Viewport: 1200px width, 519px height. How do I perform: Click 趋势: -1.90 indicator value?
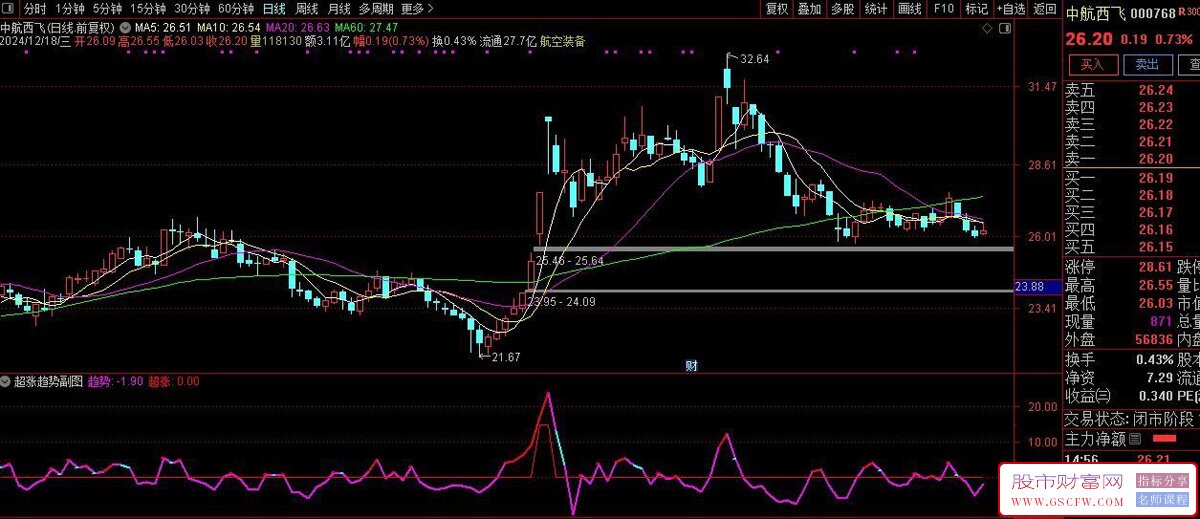click(x=115, y=381)
